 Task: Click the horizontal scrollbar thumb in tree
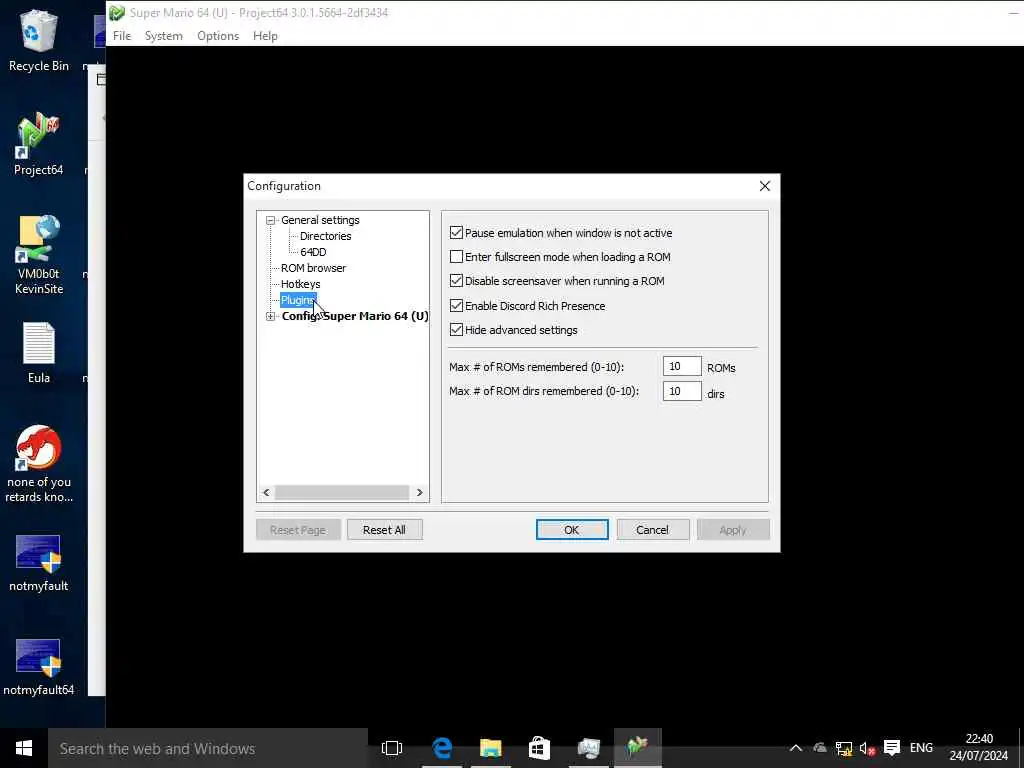click(342, 492)
